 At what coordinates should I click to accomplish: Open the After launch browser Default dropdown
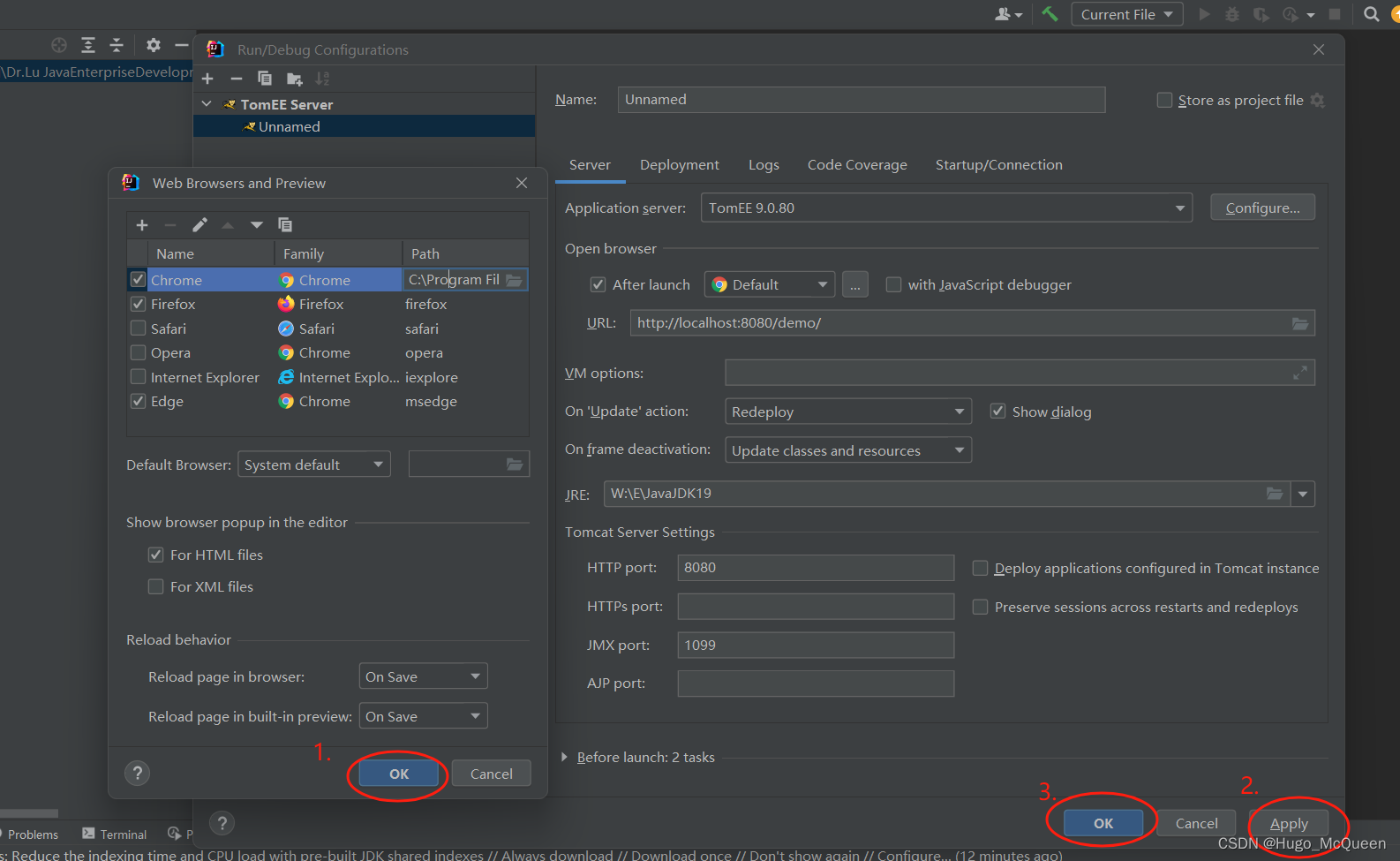coord(770,284)
